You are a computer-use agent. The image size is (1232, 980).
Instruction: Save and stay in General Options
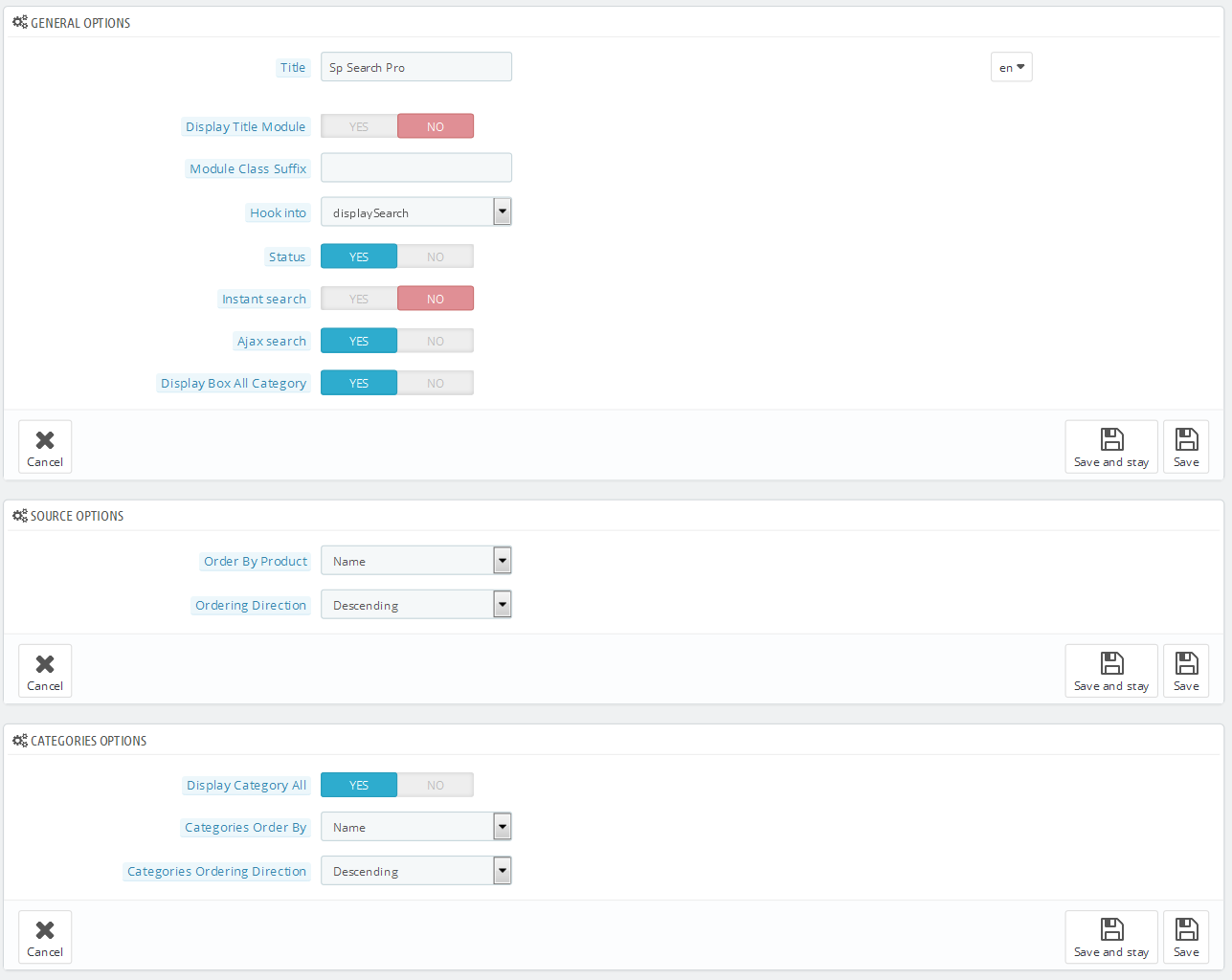point(1111,447)
